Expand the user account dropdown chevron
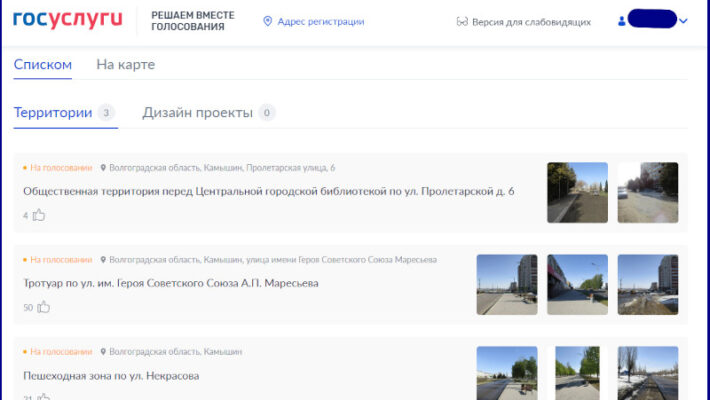This screenshot has height=400, width=710. [x=683, y=21]
